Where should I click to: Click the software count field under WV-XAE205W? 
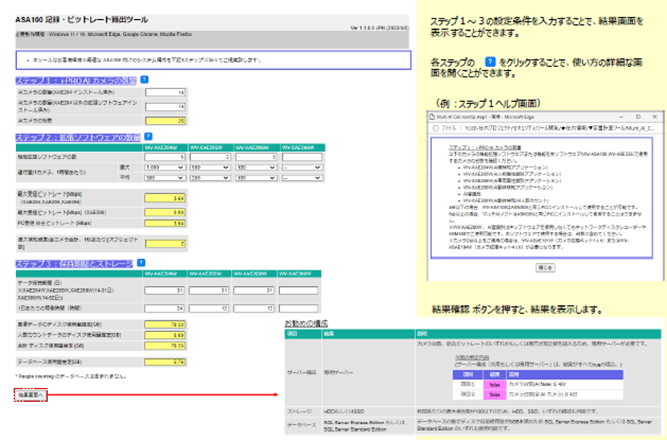(210, 157)
